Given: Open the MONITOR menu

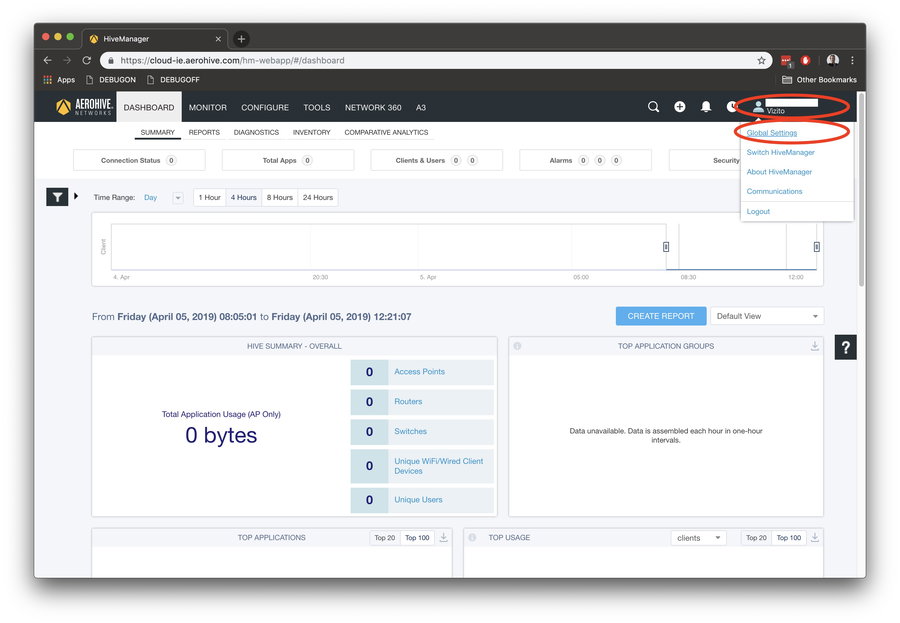Looking at the screenshot, I should [207, 108].
